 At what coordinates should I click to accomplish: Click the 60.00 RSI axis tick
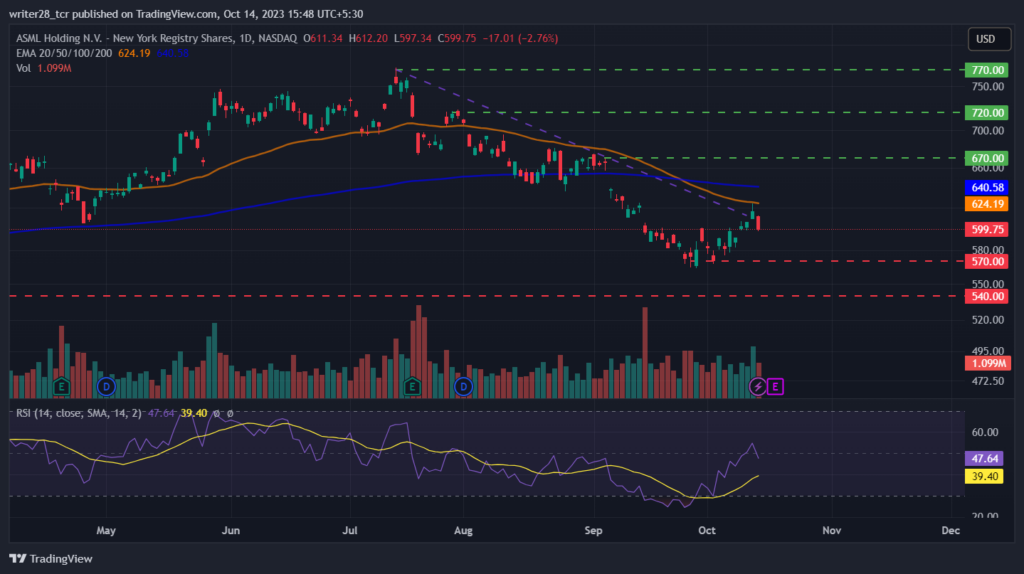[x=985, y=432]
